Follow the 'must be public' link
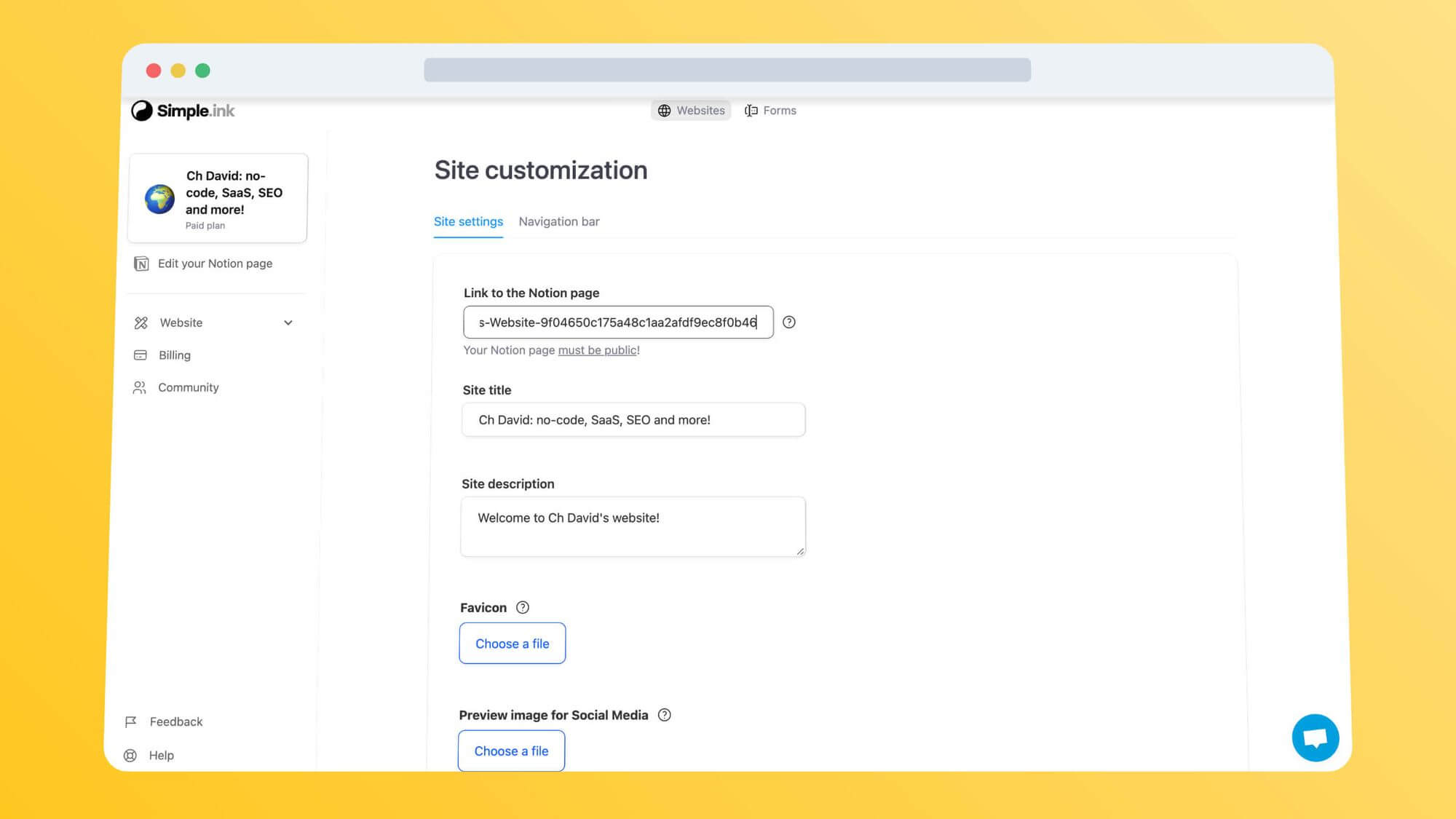Image resolution: width=1456 pixels, height=819 pixels. (597, 350)
